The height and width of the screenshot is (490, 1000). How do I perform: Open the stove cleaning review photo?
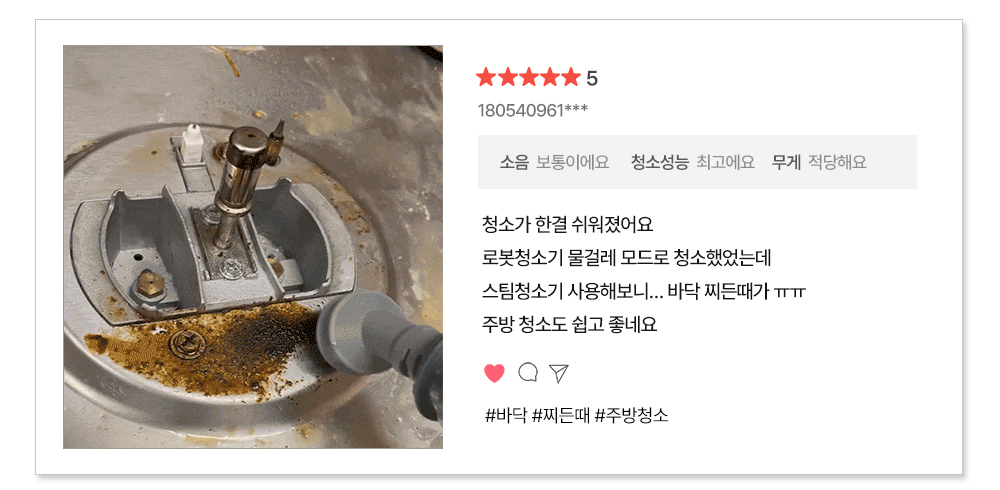pyautogui.click(x=253, y=247)
